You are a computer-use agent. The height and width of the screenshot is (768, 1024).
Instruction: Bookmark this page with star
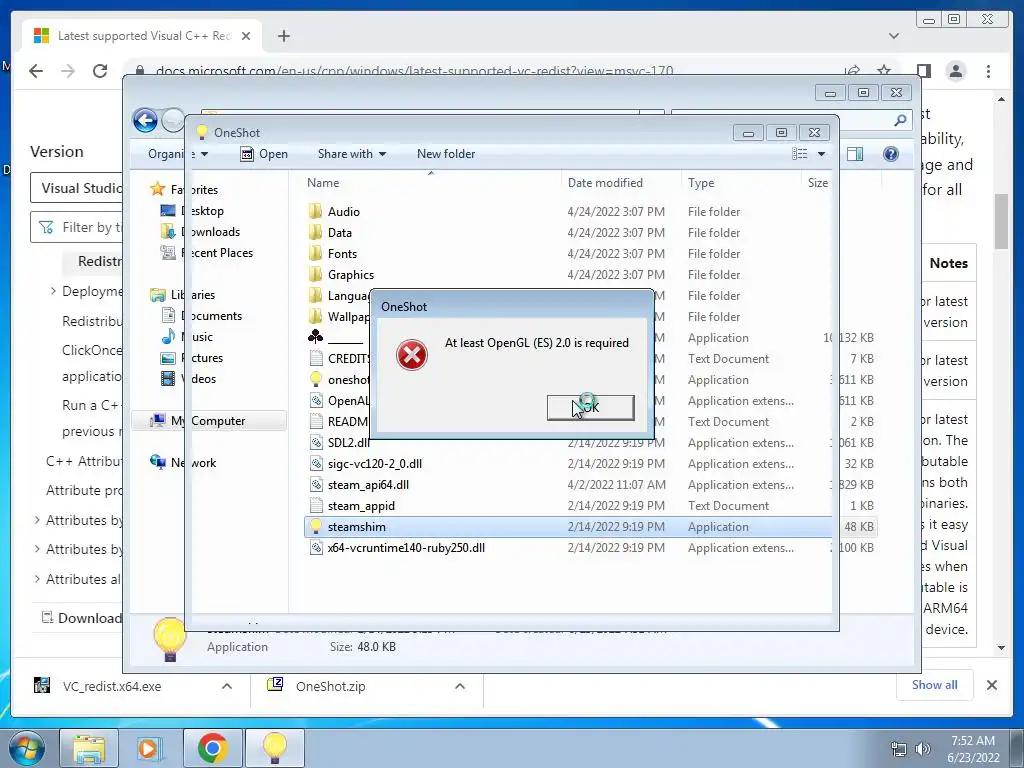click(884, 71)
